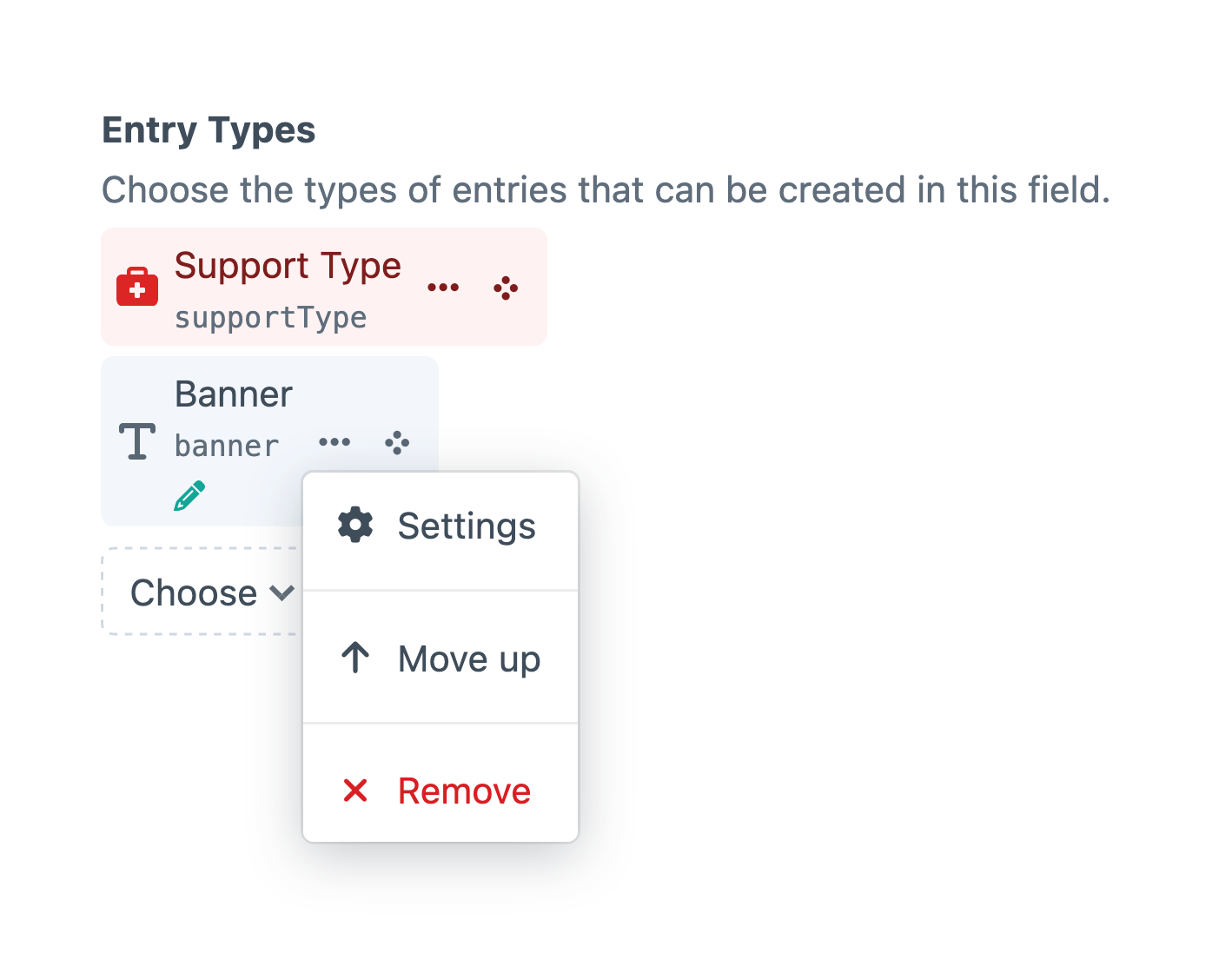Click the green pencil edit icon
Viewport: 1232px width, 953px height.
click(x=189, y=496)
